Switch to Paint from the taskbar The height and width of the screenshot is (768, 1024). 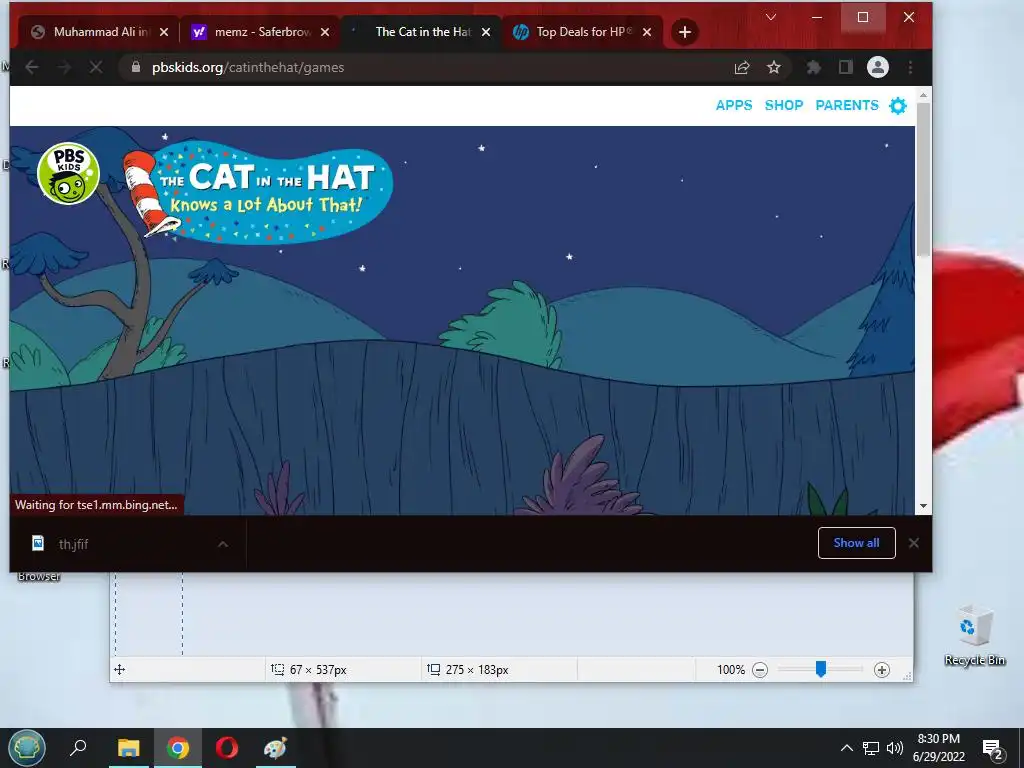point(276,748)
